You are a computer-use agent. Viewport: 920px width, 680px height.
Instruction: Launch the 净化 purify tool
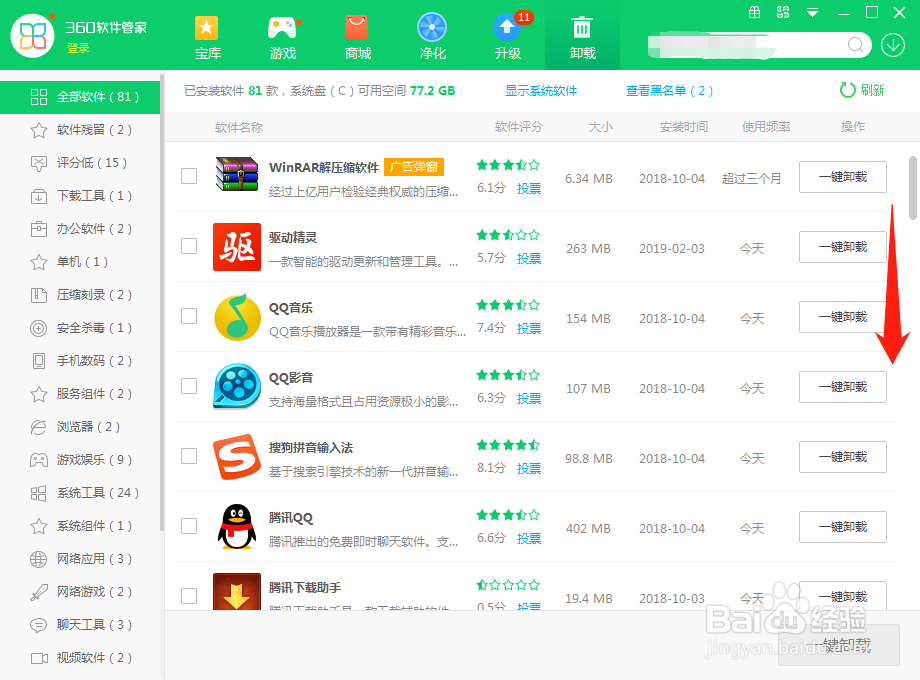(x=432, y=38)
